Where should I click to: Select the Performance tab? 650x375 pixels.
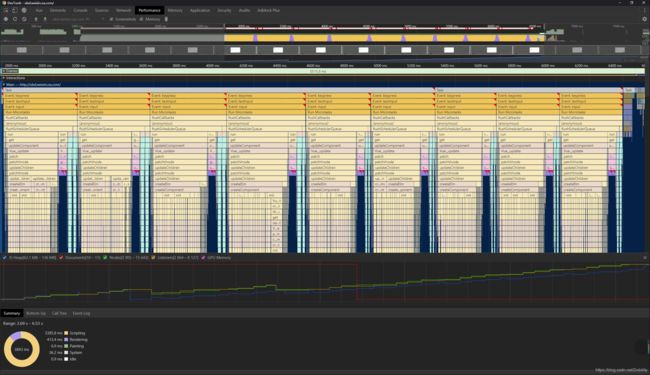(x=149, y=10)
